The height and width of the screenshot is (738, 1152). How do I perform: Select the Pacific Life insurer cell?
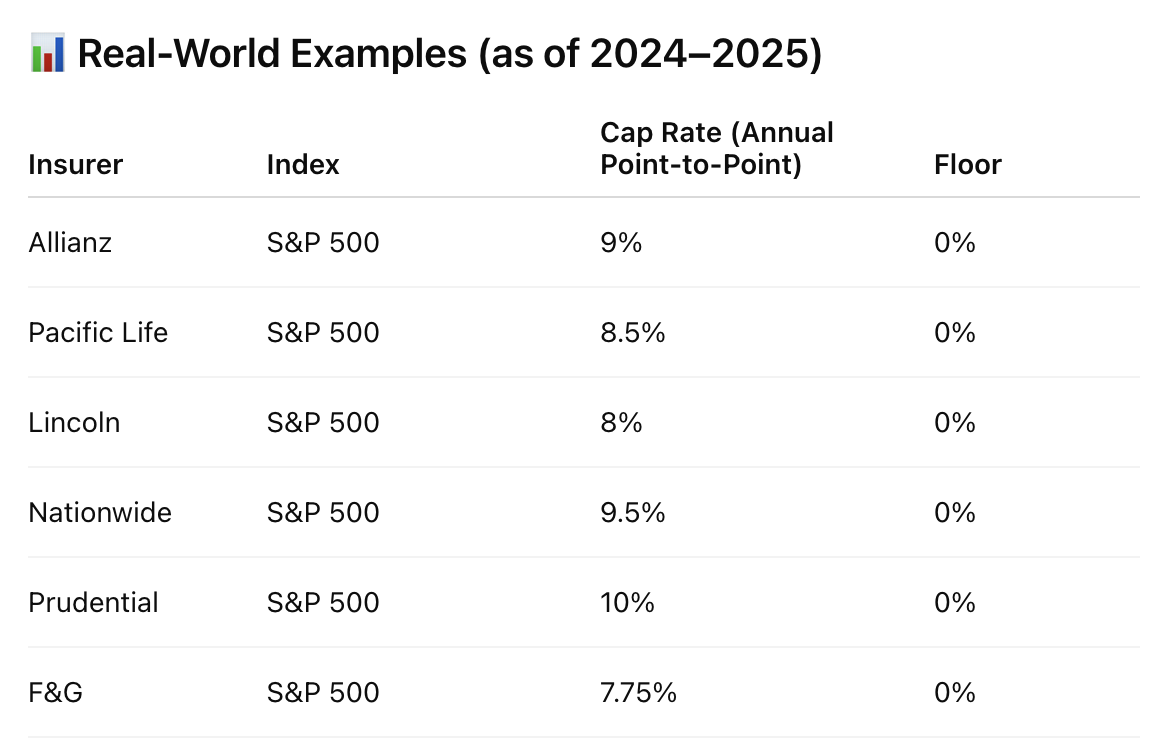(x=98, y=332)
